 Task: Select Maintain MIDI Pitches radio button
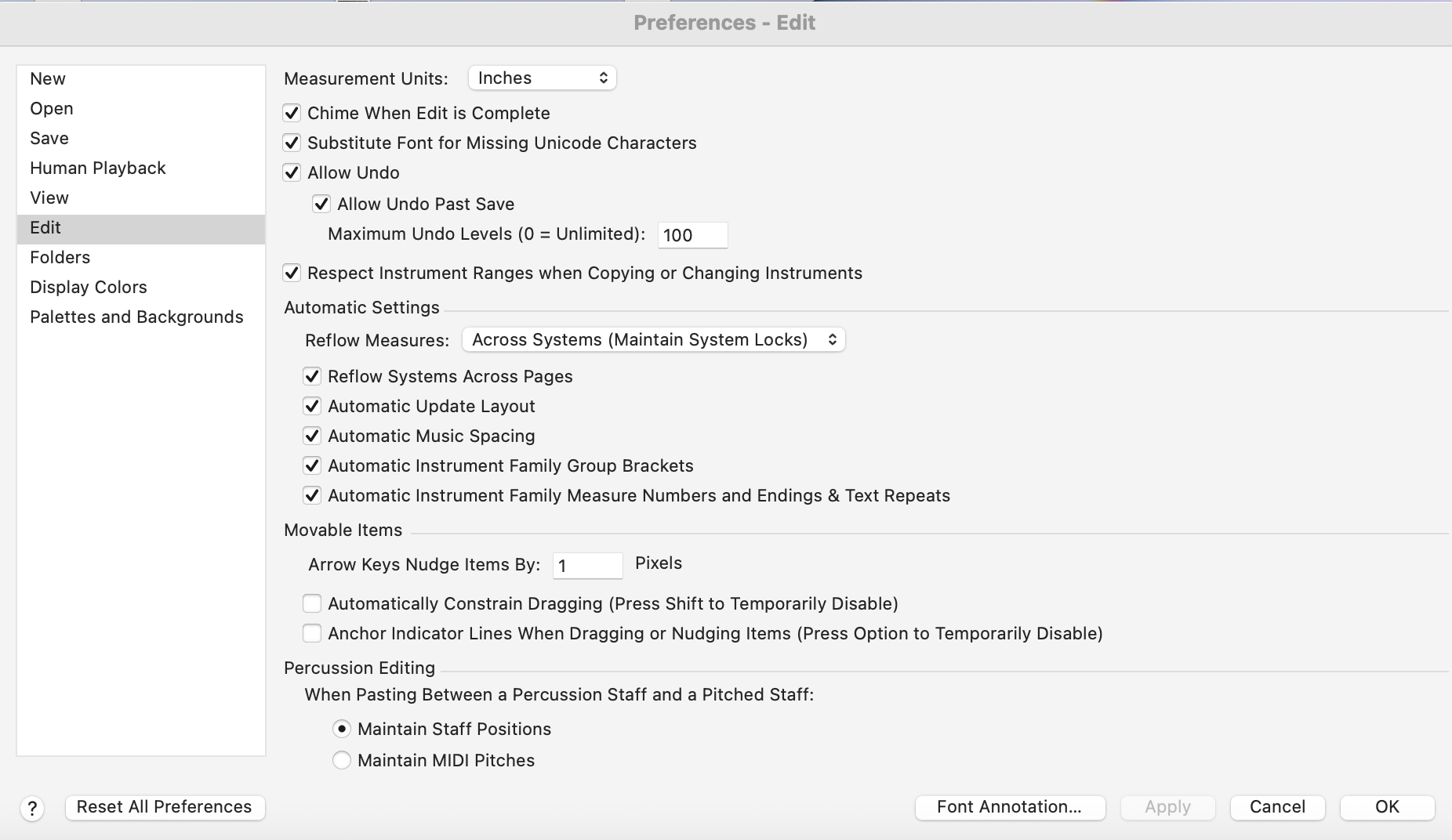[x=342, y=760]
